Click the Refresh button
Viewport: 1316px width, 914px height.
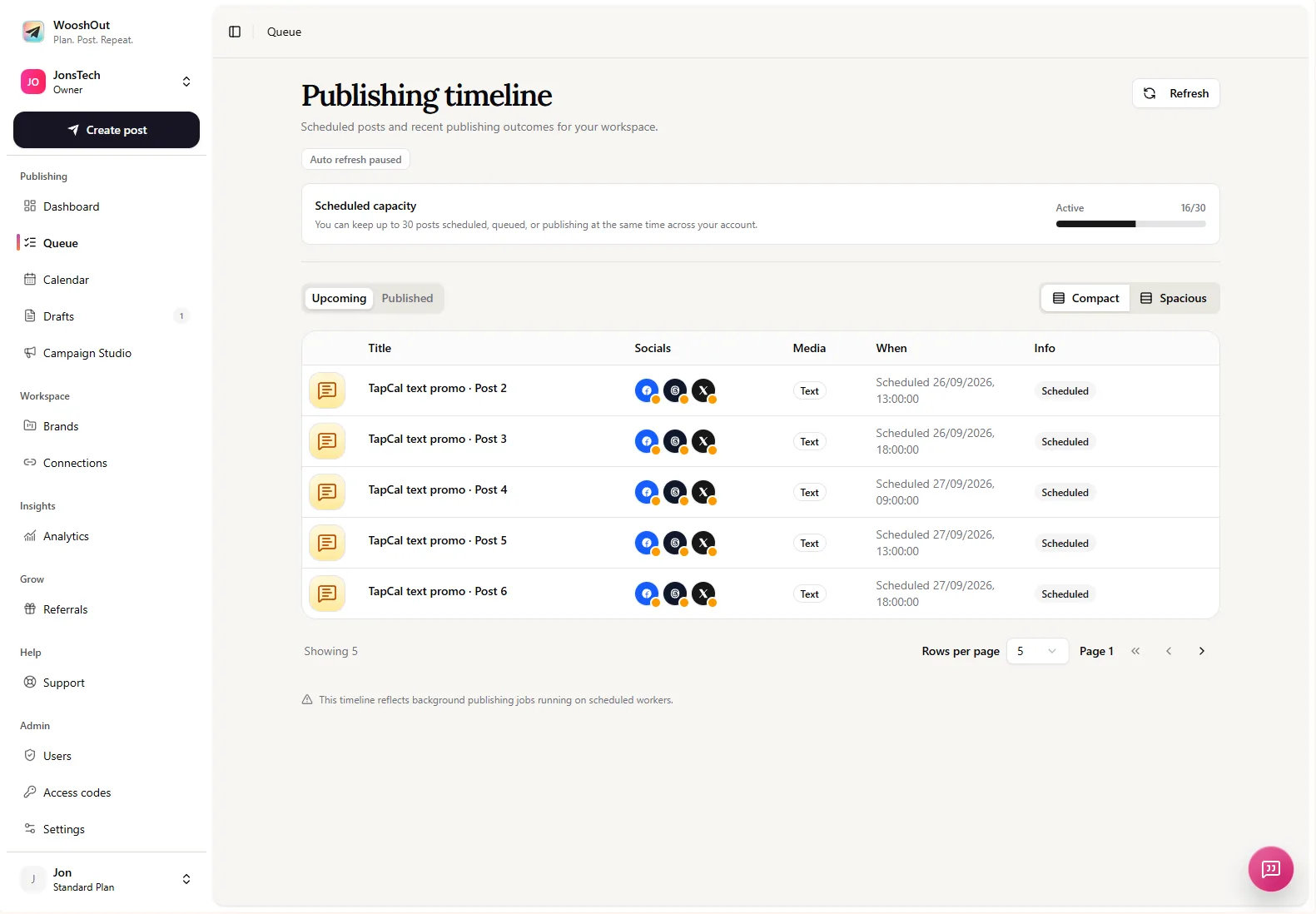click(x=1175, y=93)
